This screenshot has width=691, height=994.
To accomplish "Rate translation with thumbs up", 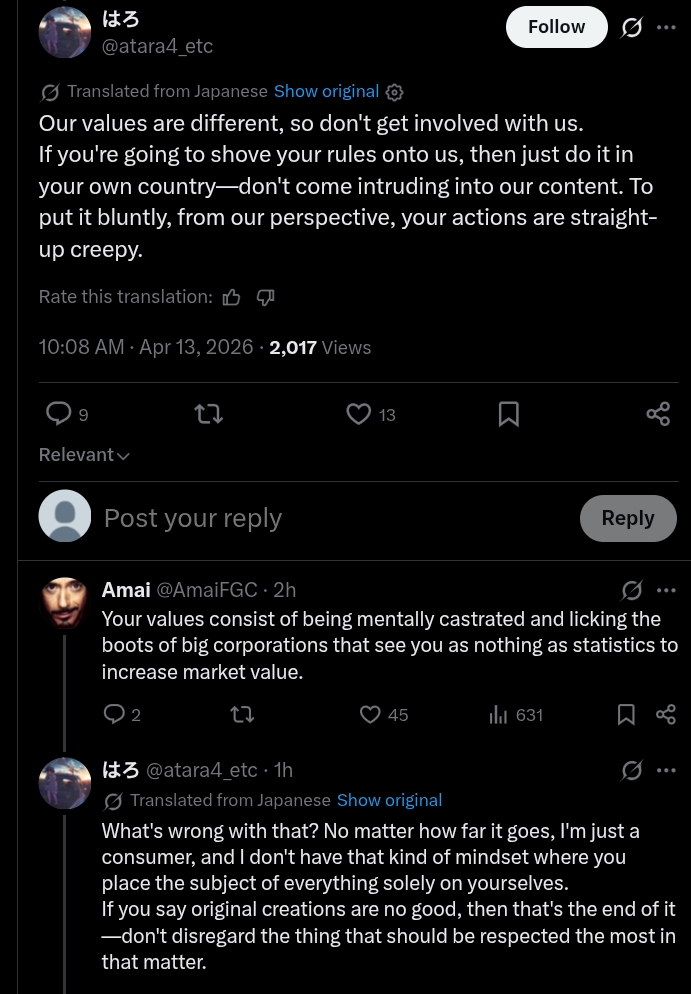I will pyautogui.click(x=232, y=297).
